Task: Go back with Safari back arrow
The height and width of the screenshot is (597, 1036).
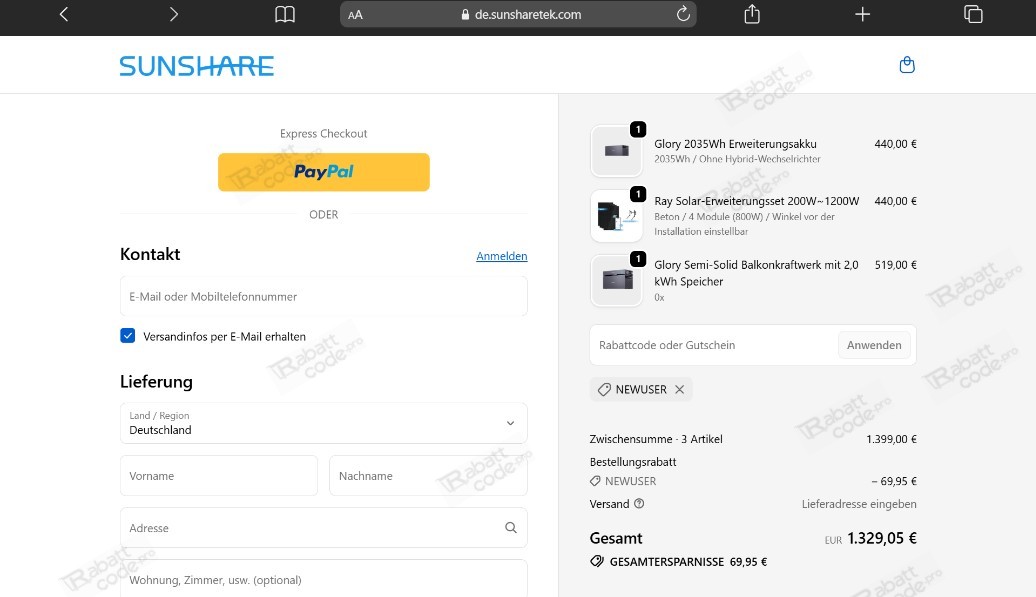Action: point(63,15)
